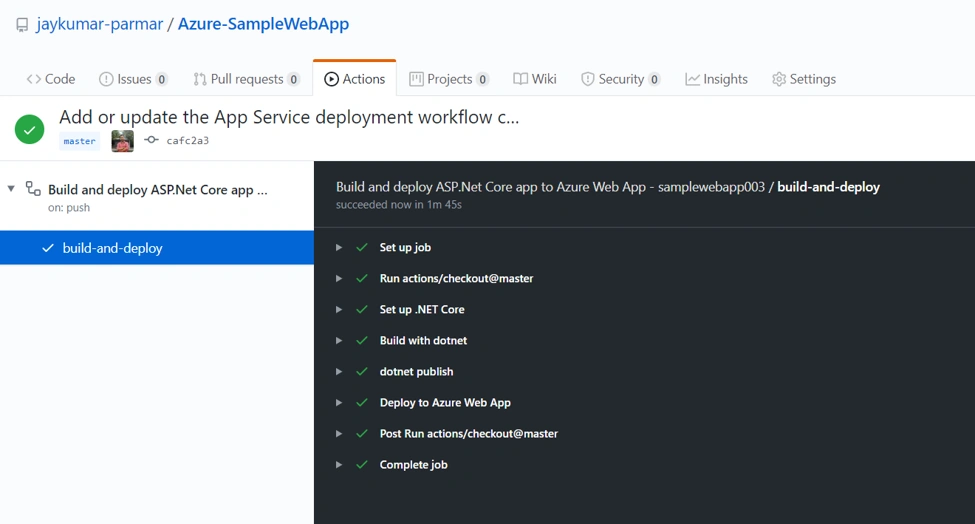
Task: Click the repository icon beside jaykumar-parmar
Action: click(x=22, y=25)
